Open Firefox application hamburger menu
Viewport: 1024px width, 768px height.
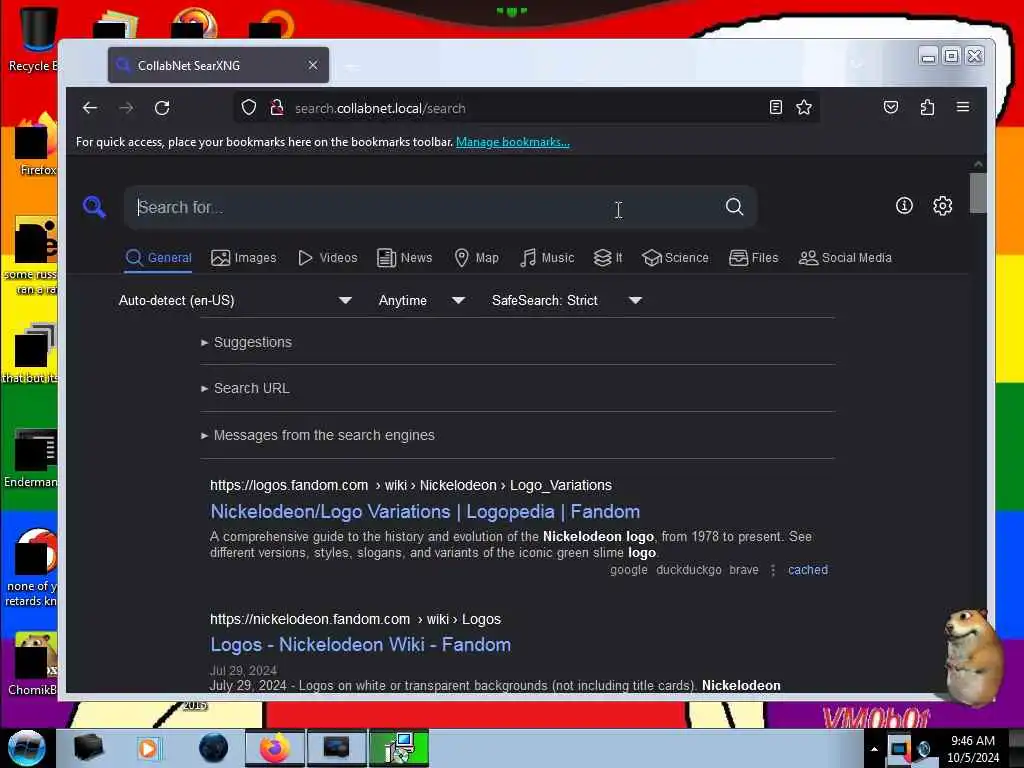[963, 107]
